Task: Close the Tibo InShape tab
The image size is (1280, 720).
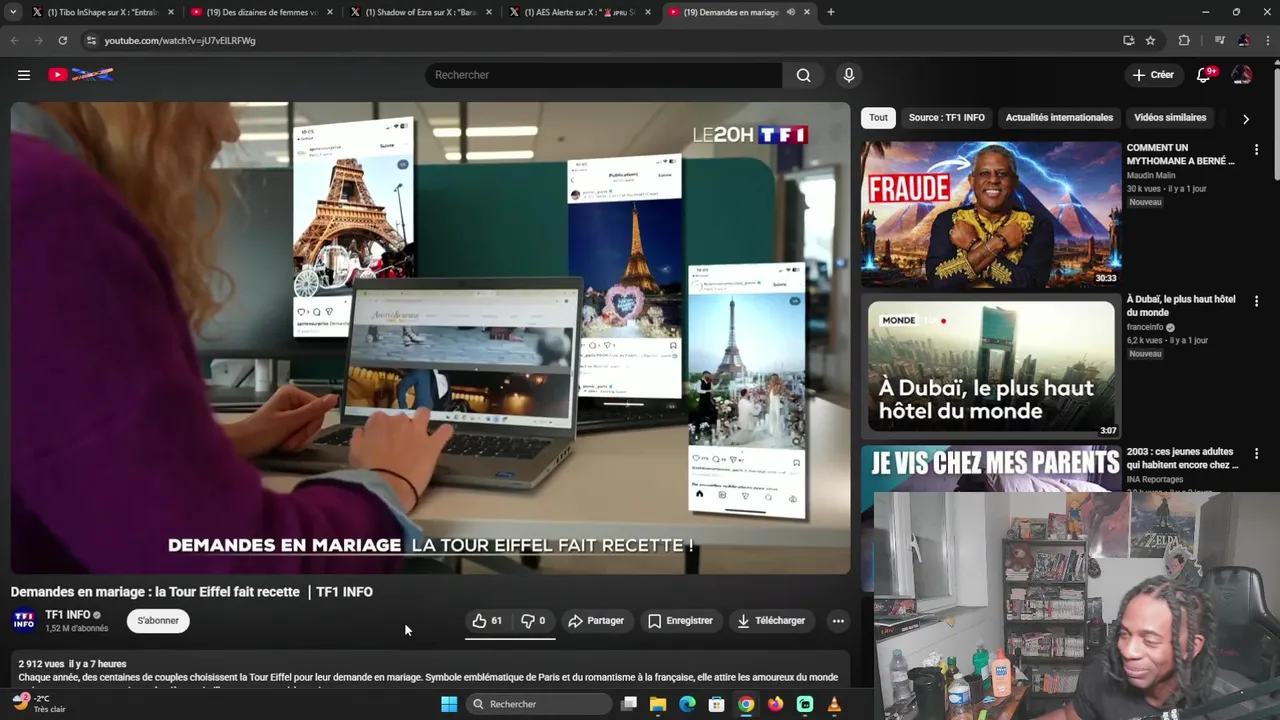Action: [171, 12]
